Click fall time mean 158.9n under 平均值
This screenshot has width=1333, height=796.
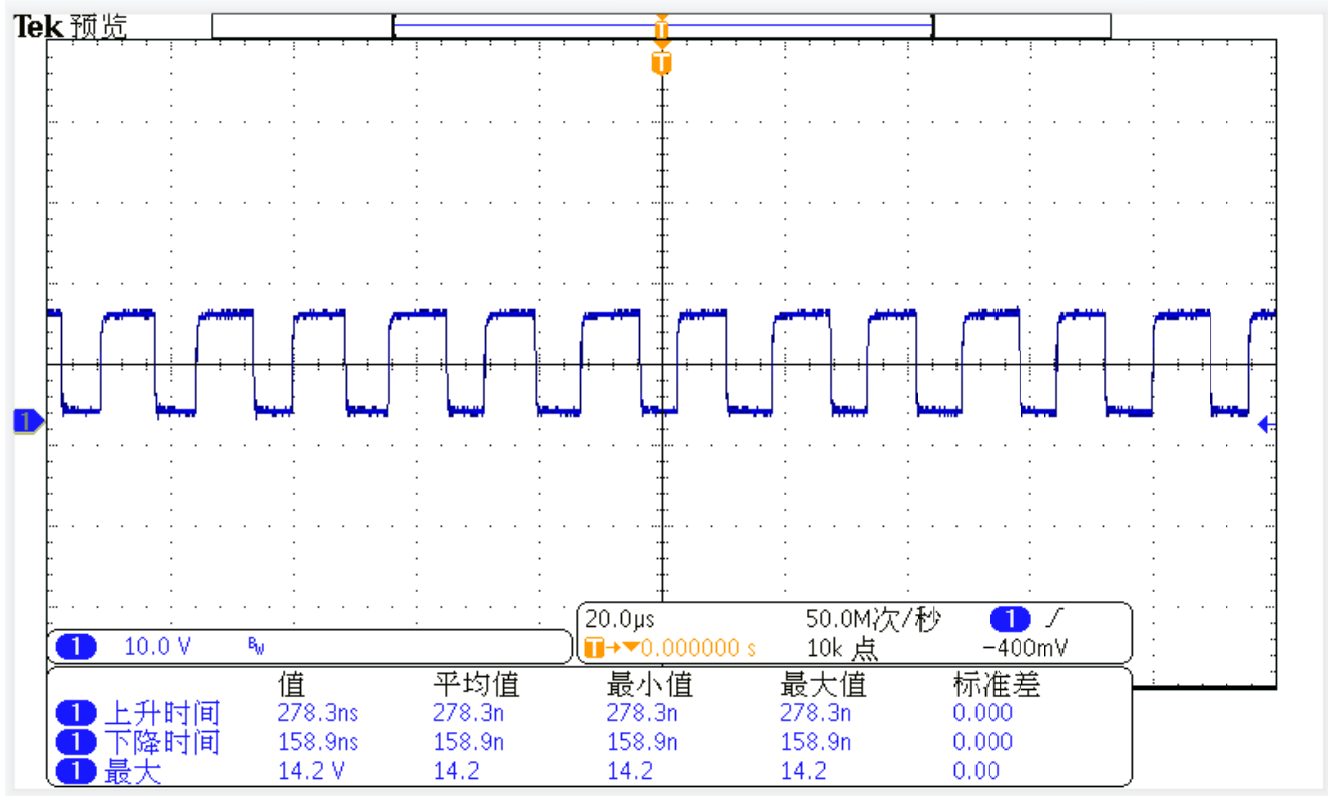[468, 742]
